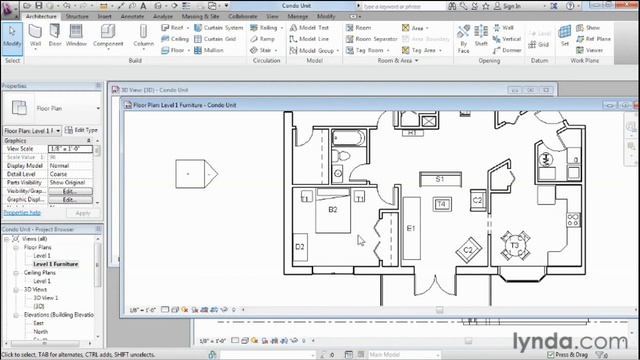Select Level 1 Furniture in browser
This screenshot has height=360, width=640.
pyautogui.click(x=56, y=264)
